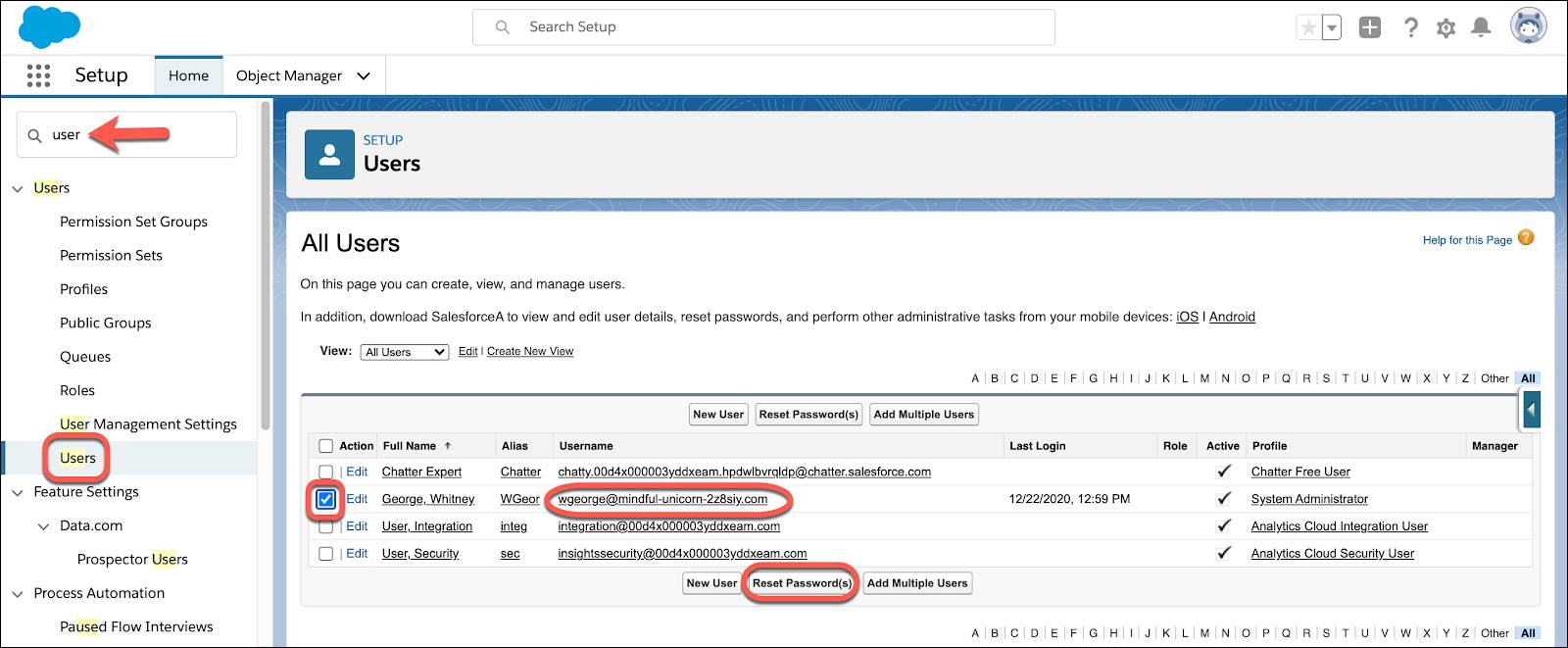
Task: Open the global actions plus icon
Action: point(1370,27)
